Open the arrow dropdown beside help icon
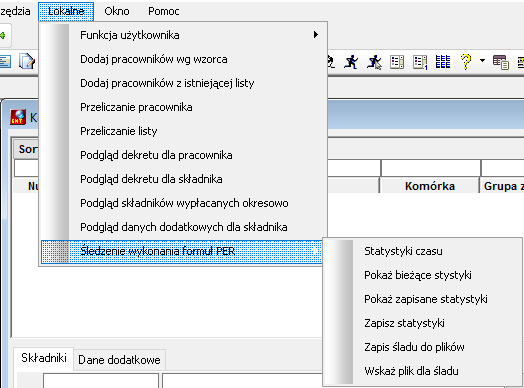The width and height of the screenshot is (524, 388). (x=482, y=60)
